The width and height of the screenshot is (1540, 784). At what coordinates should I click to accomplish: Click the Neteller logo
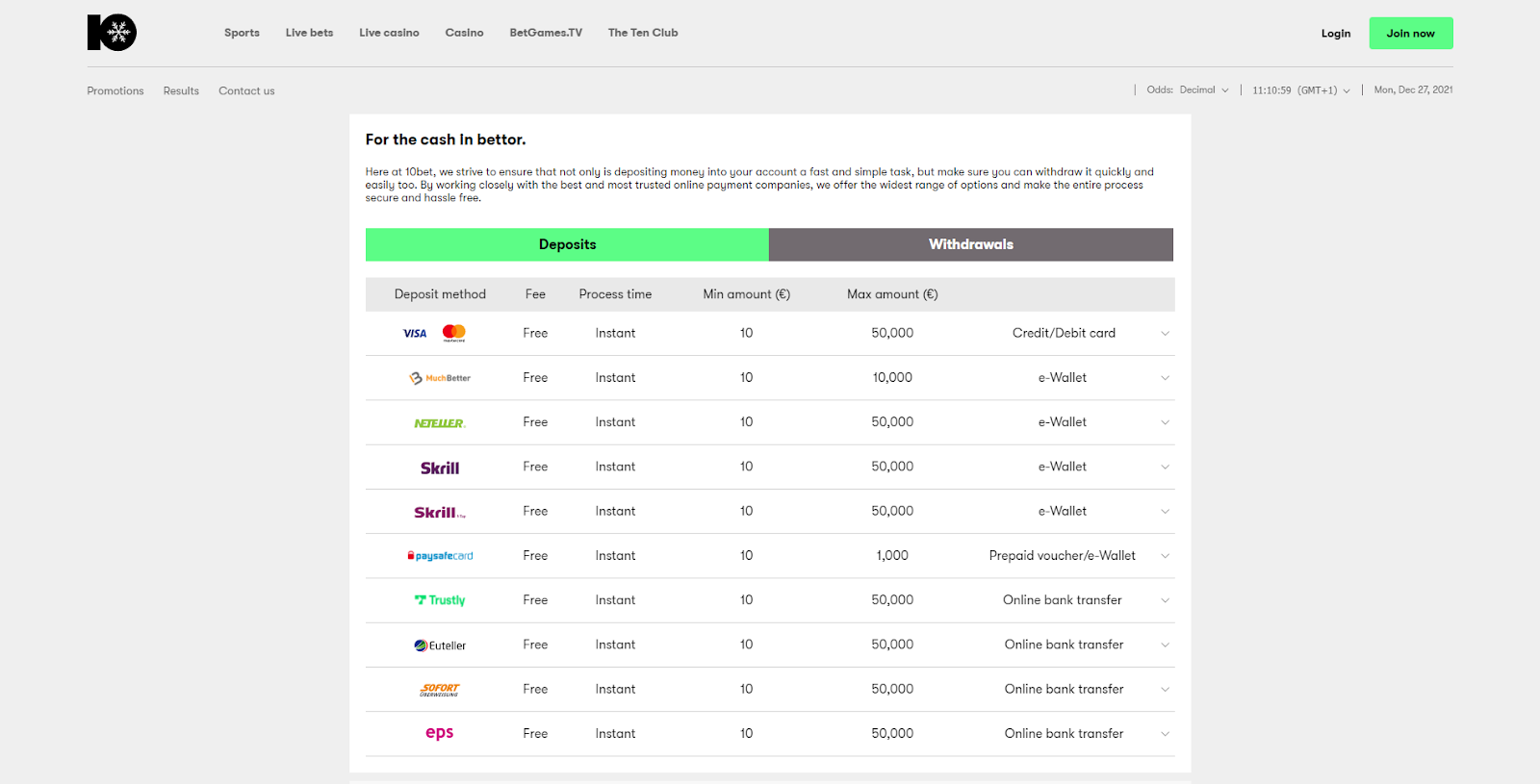tap(440, 423)
